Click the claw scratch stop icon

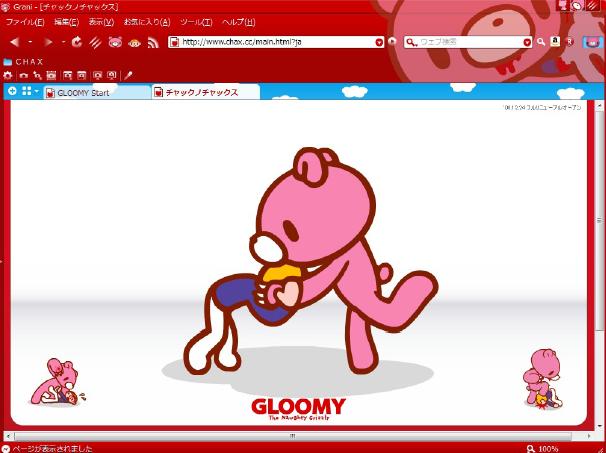coord(95,42)
